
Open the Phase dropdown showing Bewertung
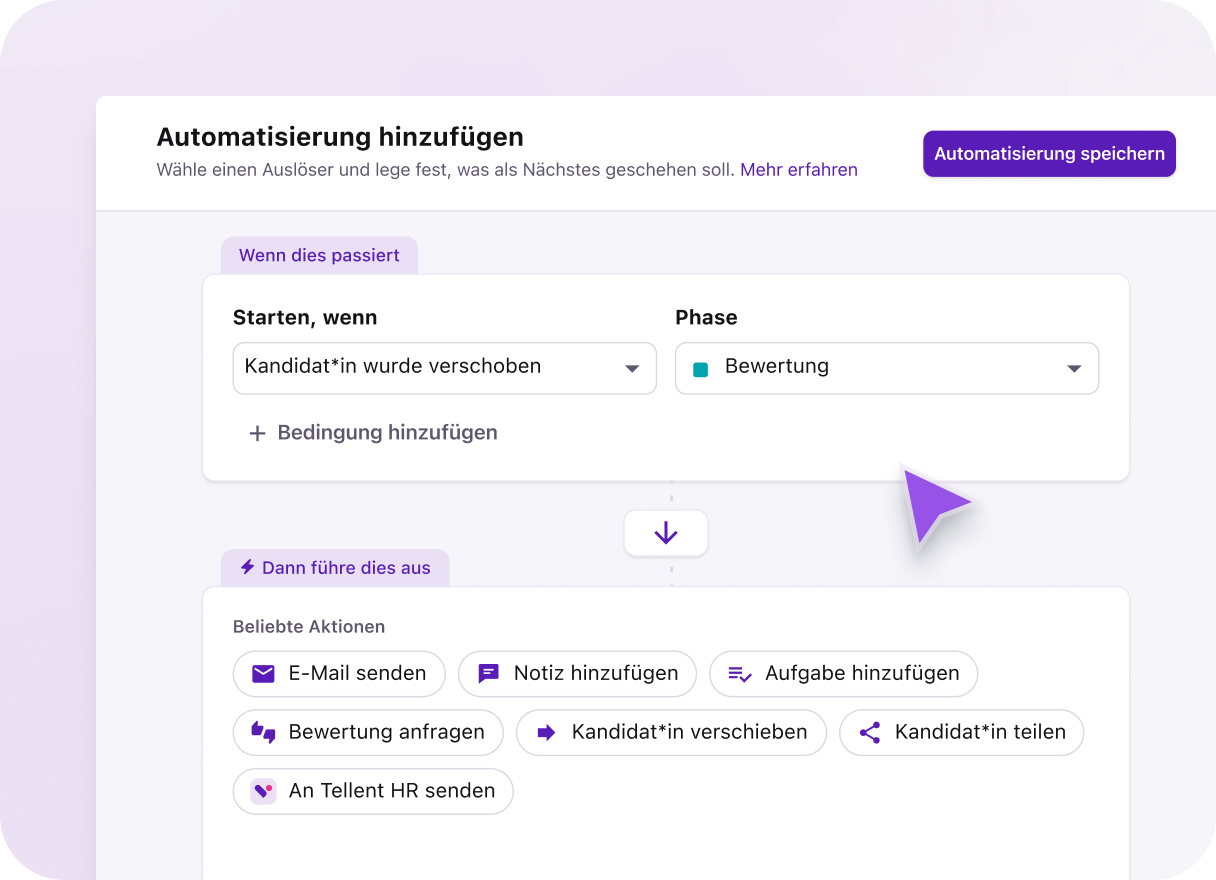(886, 368)
